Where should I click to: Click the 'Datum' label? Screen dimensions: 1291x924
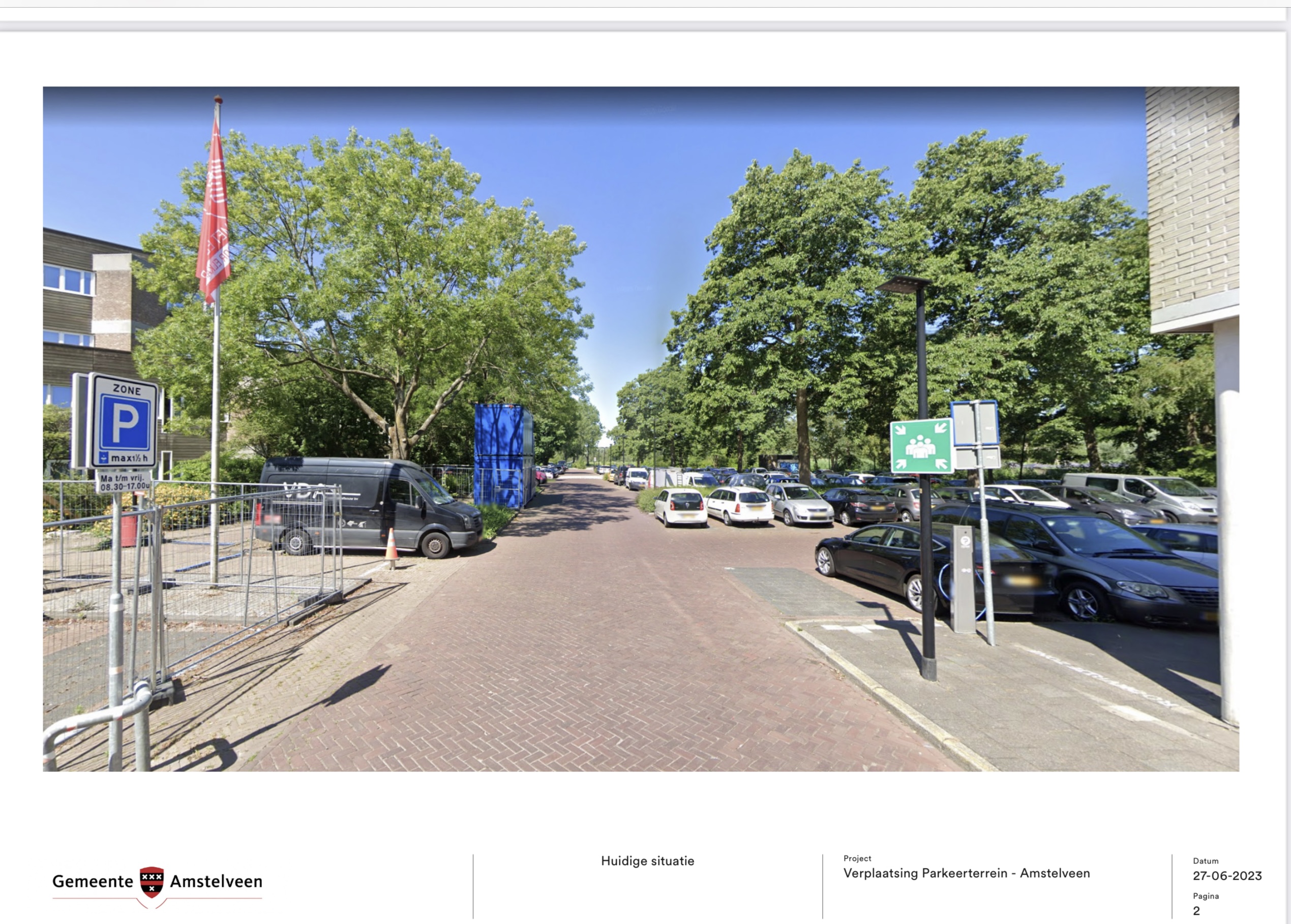click(x=1205, y=861)
